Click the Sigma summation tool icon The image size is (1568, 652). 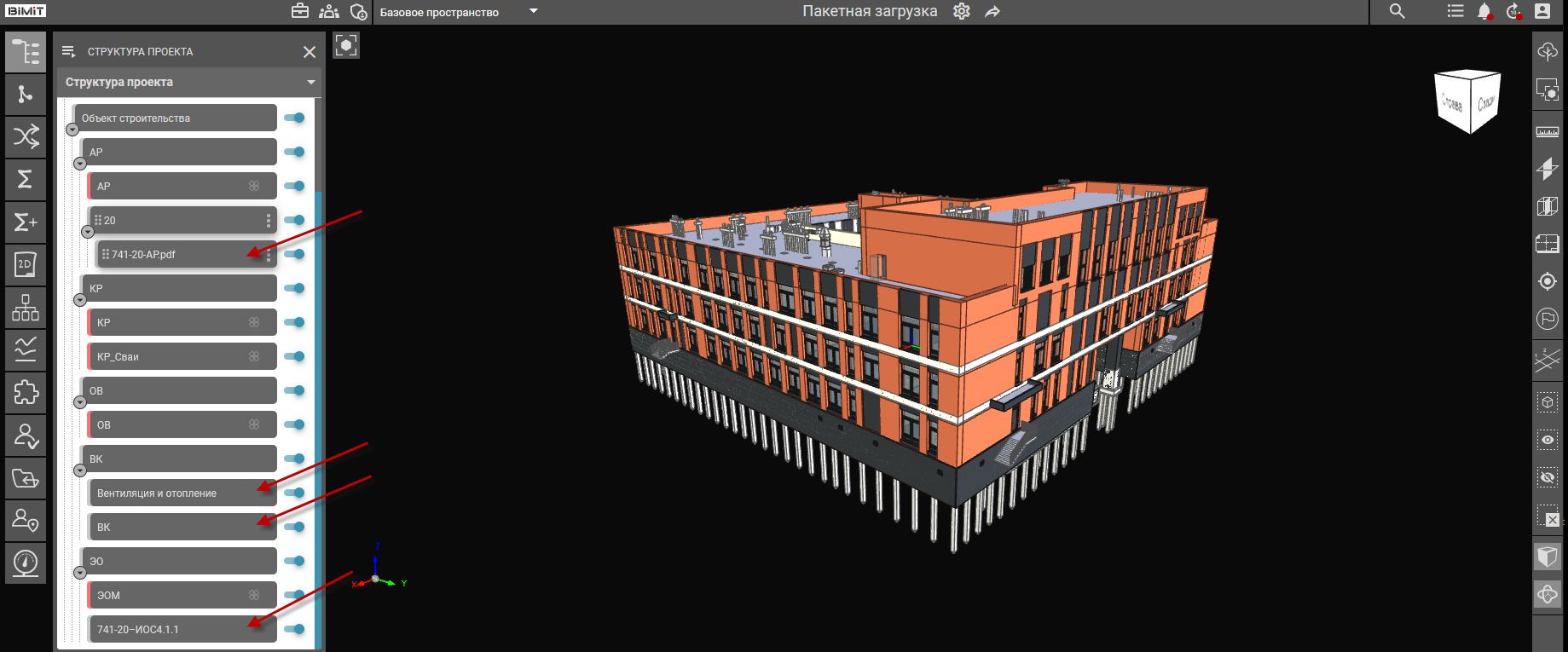tap(25, 179)
